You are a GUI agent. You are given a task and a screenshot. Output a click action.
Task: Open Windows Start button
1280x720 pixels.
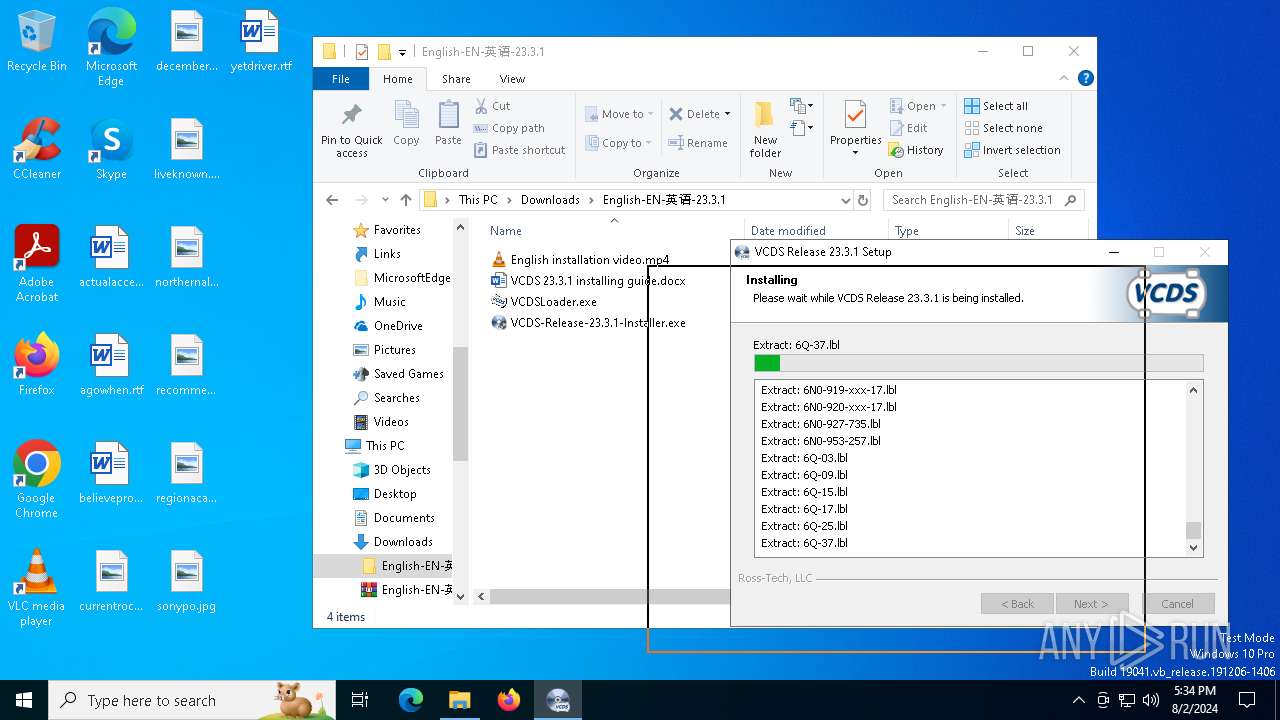point(24,700)
